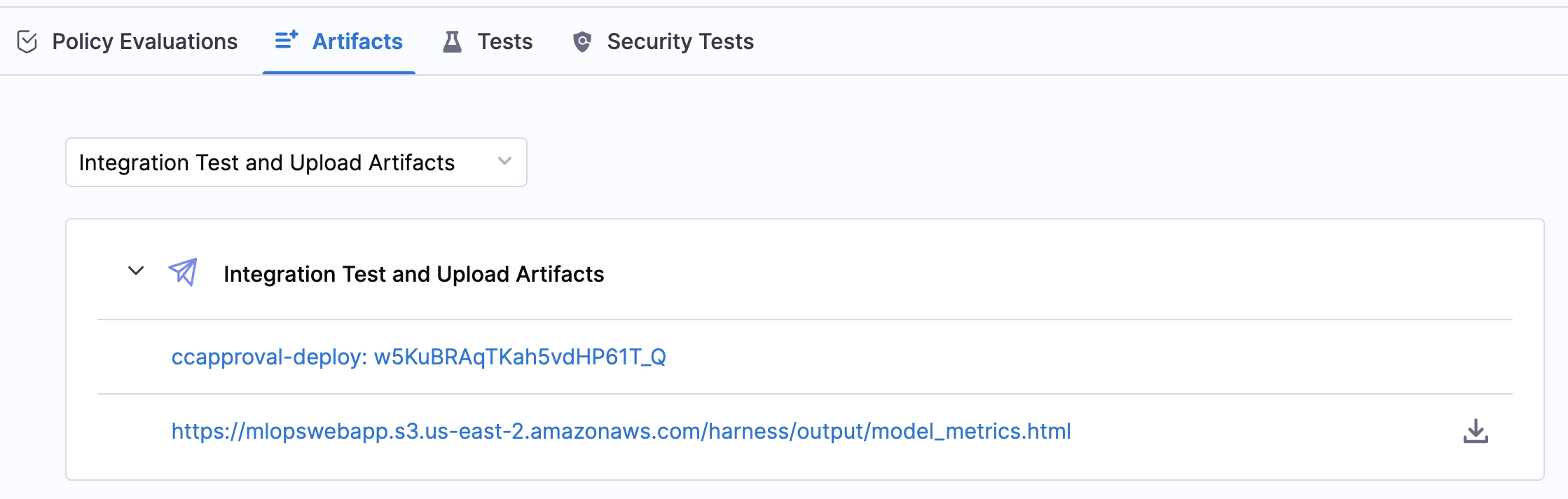The height and width of the screenshot is (499, 1568).
Task: Click the blue underline beneath the Artifacts tab
Action: (338, 72)
